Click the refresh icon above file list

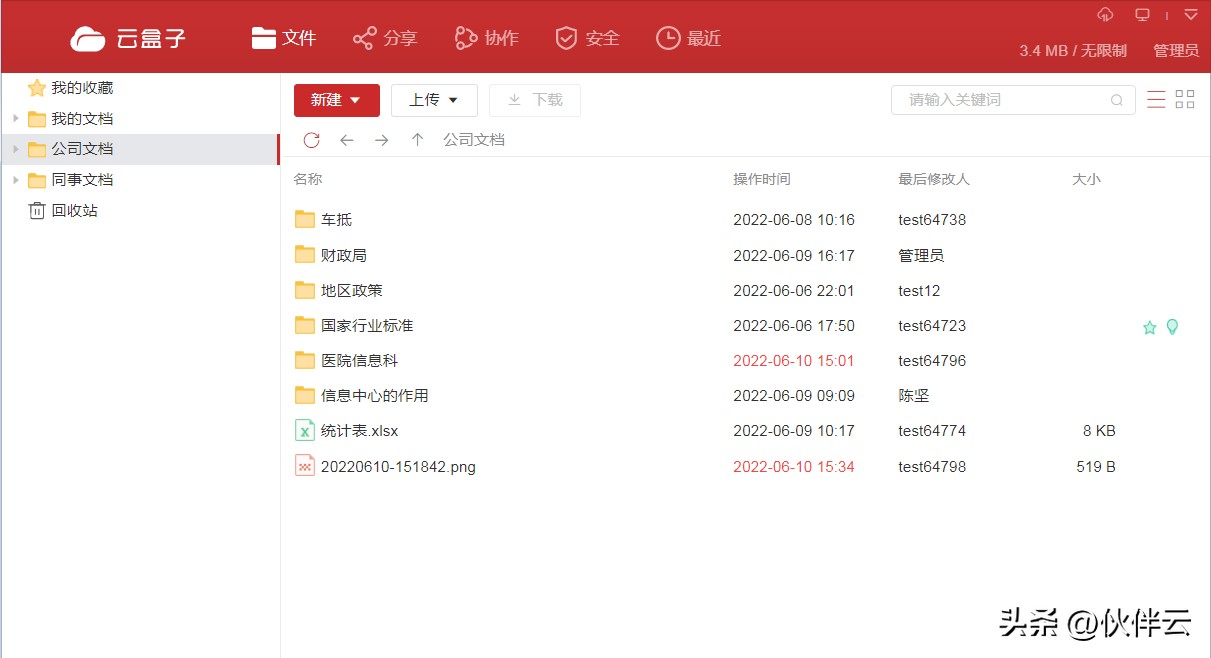(311, 140)
